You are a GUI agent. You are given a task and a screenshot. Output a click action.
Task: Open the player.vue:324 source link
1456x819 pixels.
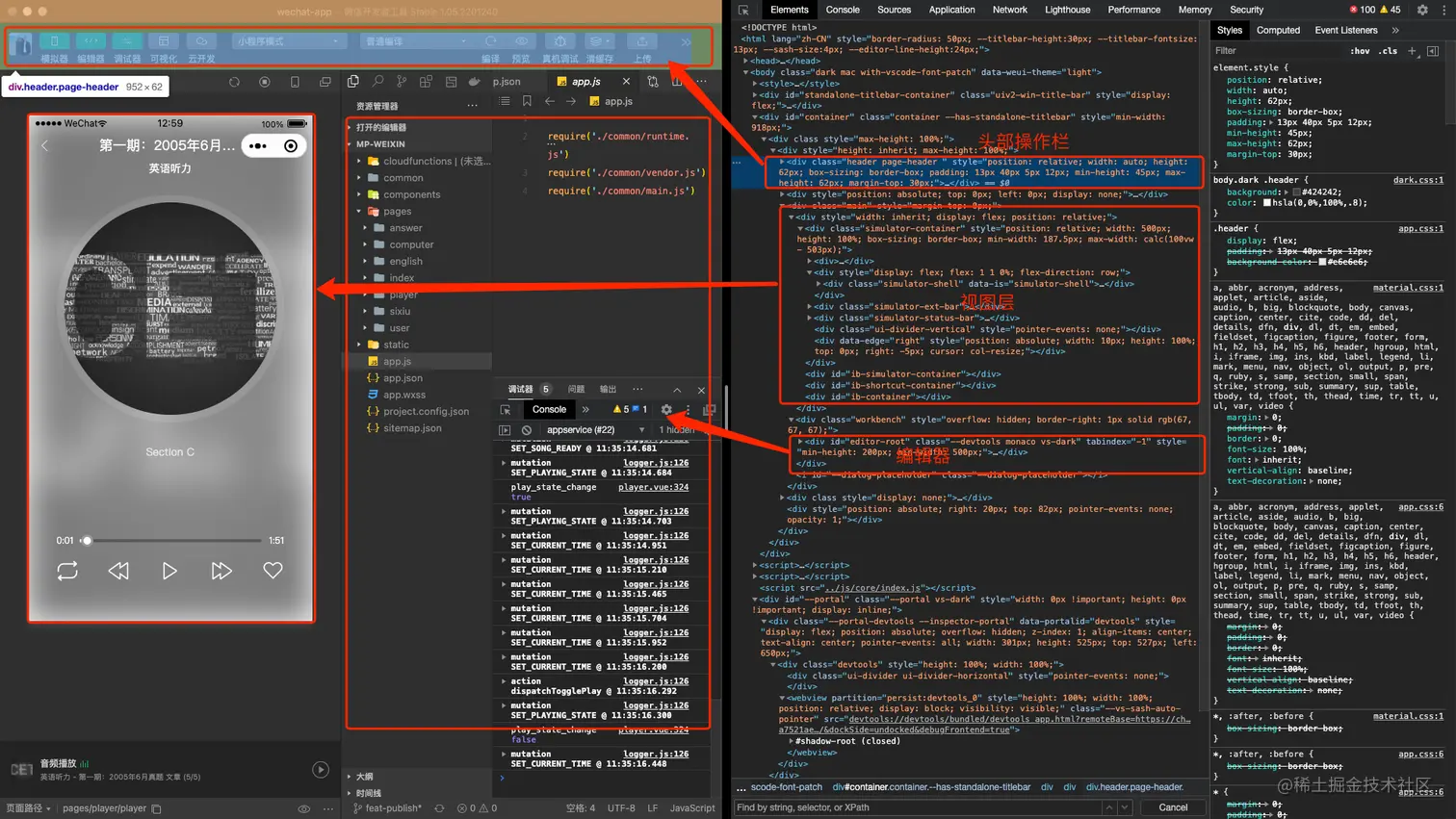653,487
